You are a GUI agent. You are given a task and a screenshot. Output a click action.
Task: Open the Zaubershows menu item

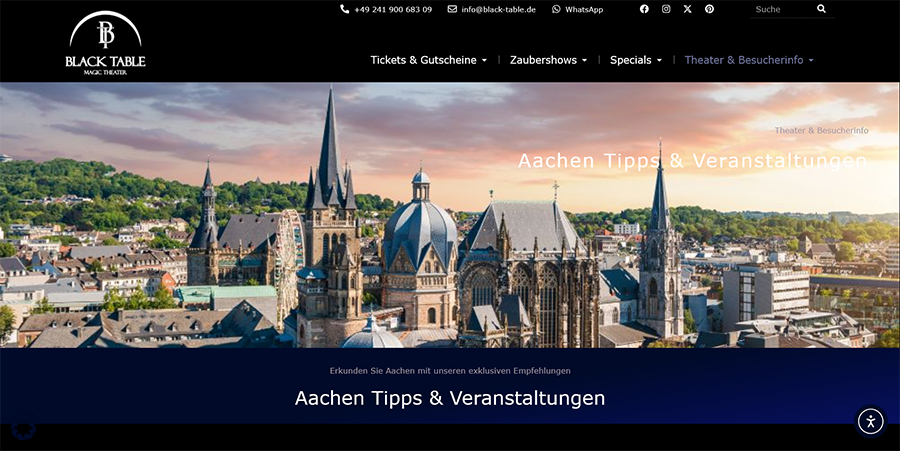543,60
